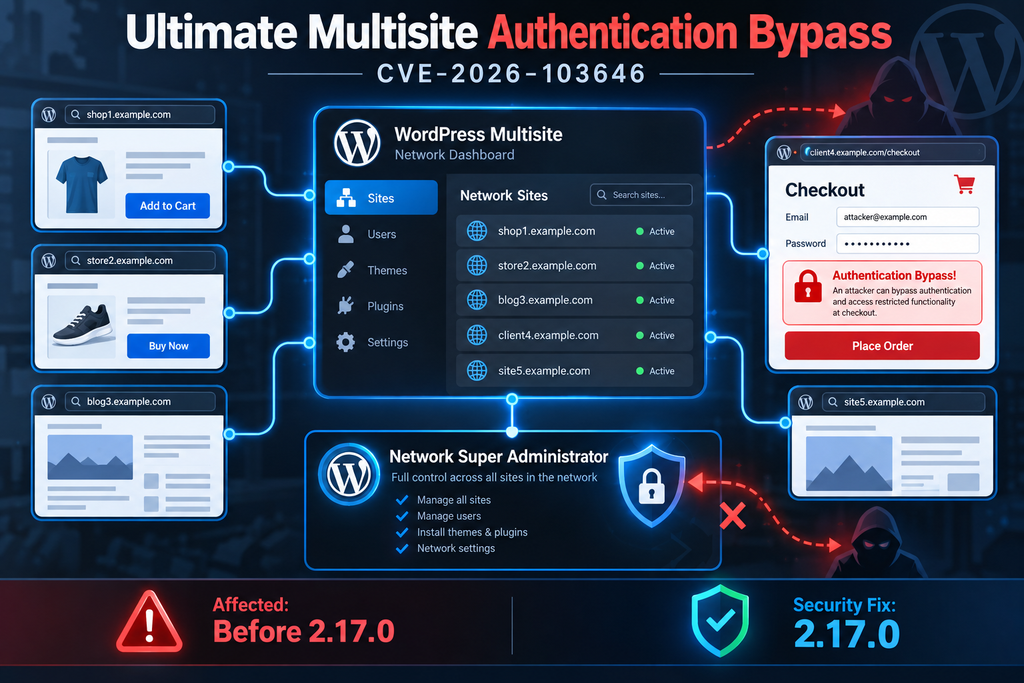The image size is (1024, 683).
Task: Click WordPress icon in site5 browser window
Action: pos(806,402)
